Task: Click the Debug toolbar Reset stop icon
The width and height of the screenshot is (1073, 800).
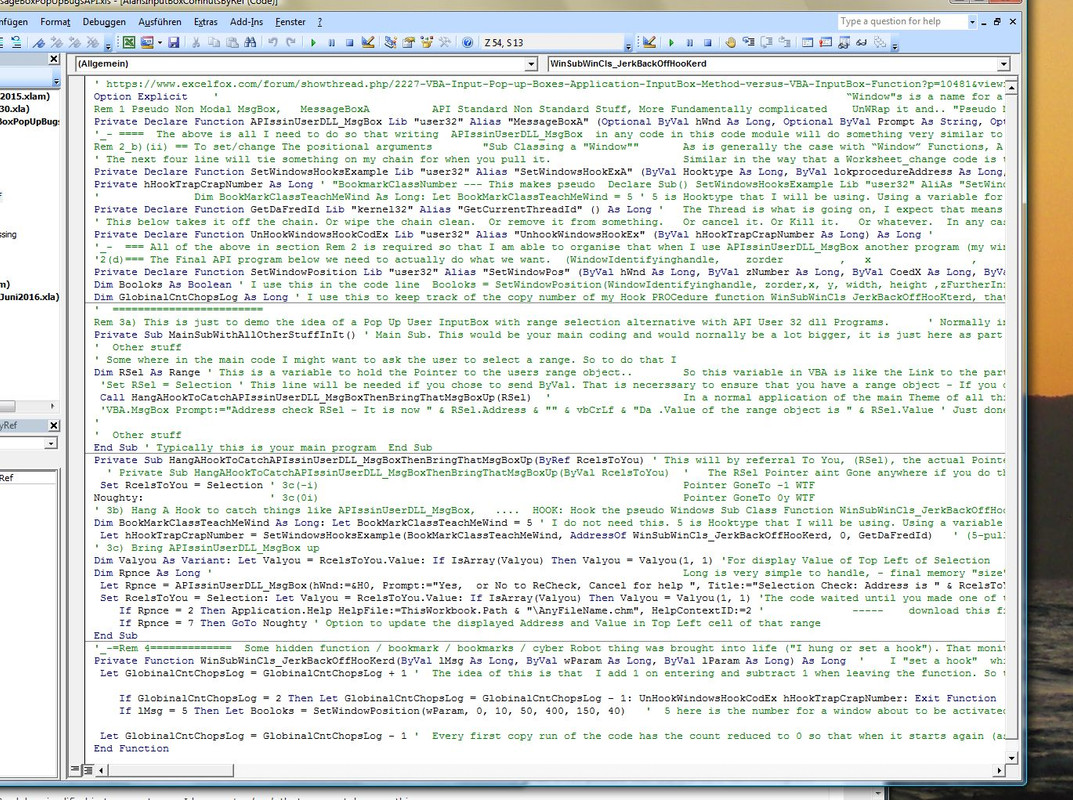Action: point(708,42)
